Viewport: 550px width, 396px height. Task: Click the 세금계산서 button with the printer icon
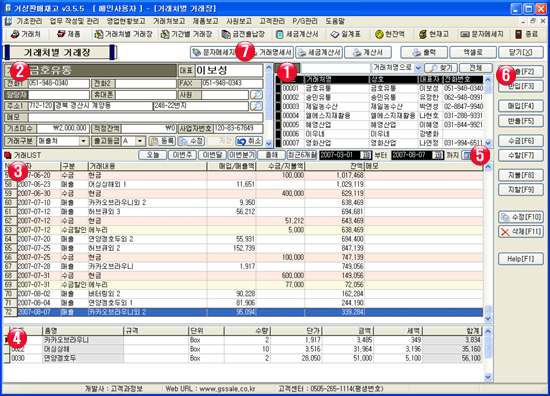[x=319, y=53]
